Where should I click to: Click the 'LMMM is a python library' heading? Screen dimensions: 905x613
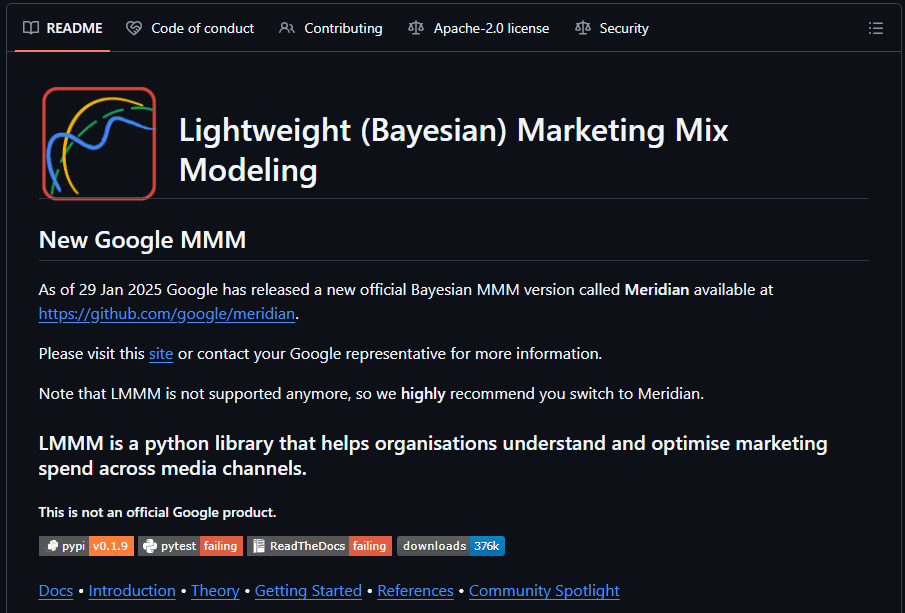point(433,455)
